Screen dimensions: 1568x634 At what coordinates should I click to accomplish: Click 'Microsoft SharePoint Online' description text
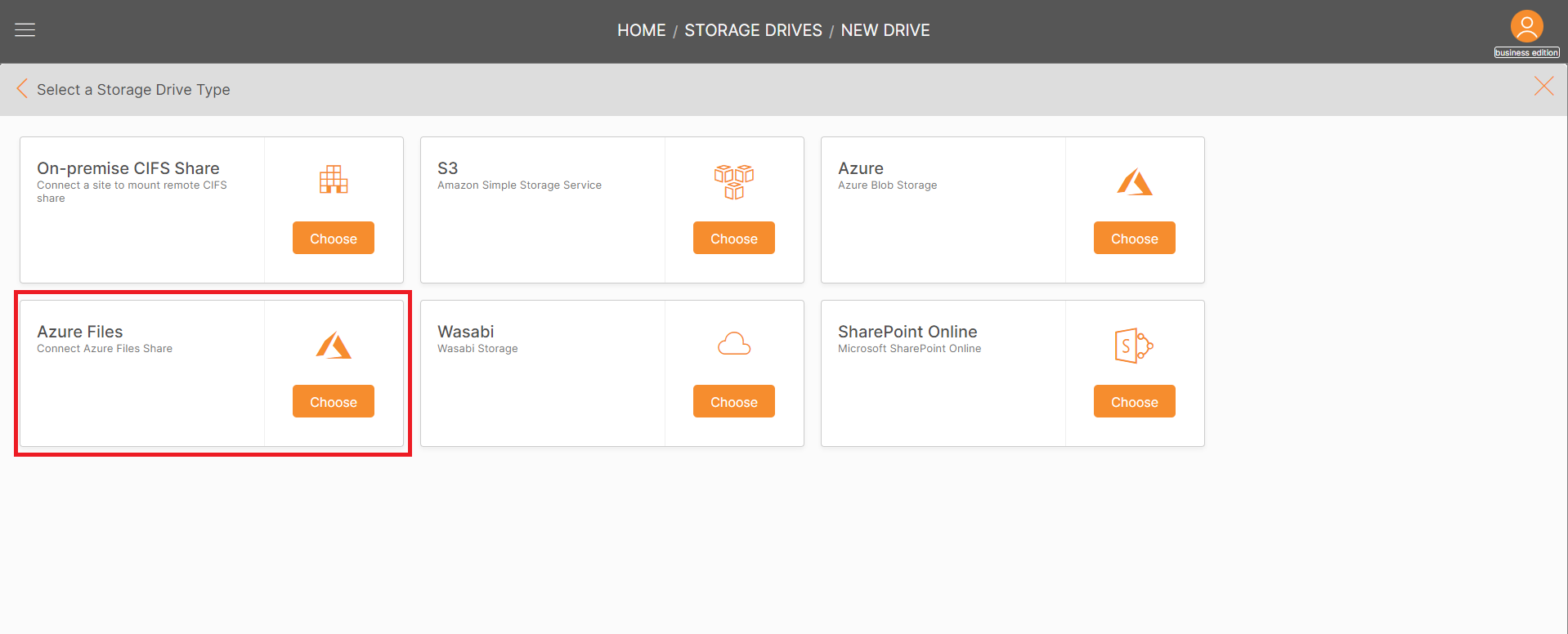pos(909,349)
